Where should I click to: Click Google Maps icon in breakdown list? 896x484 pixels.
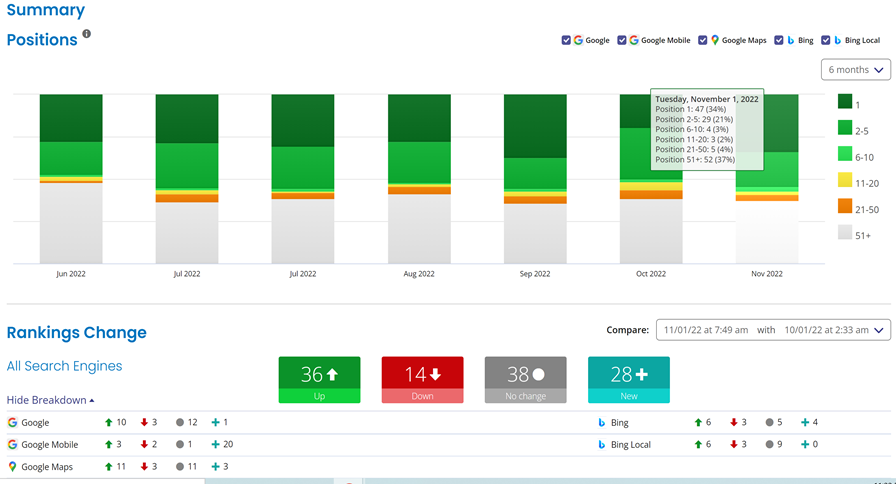(x=13, y=467)
